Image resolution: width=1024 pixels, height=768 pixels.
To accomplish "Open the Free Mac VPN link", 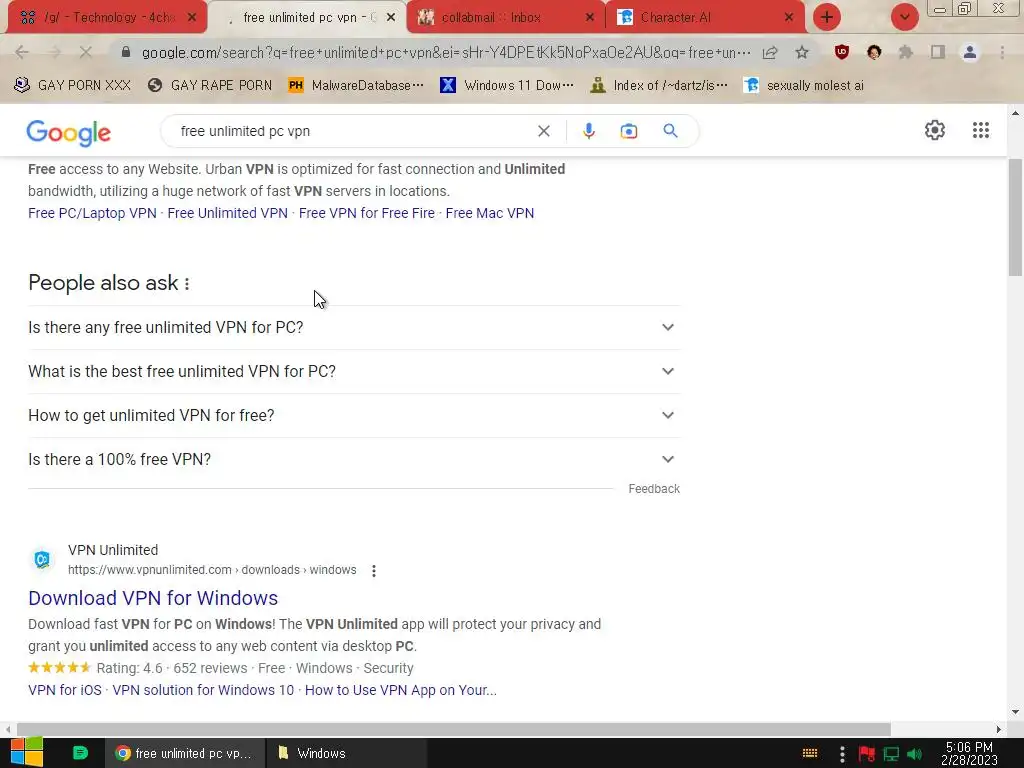I will [490, 213].
